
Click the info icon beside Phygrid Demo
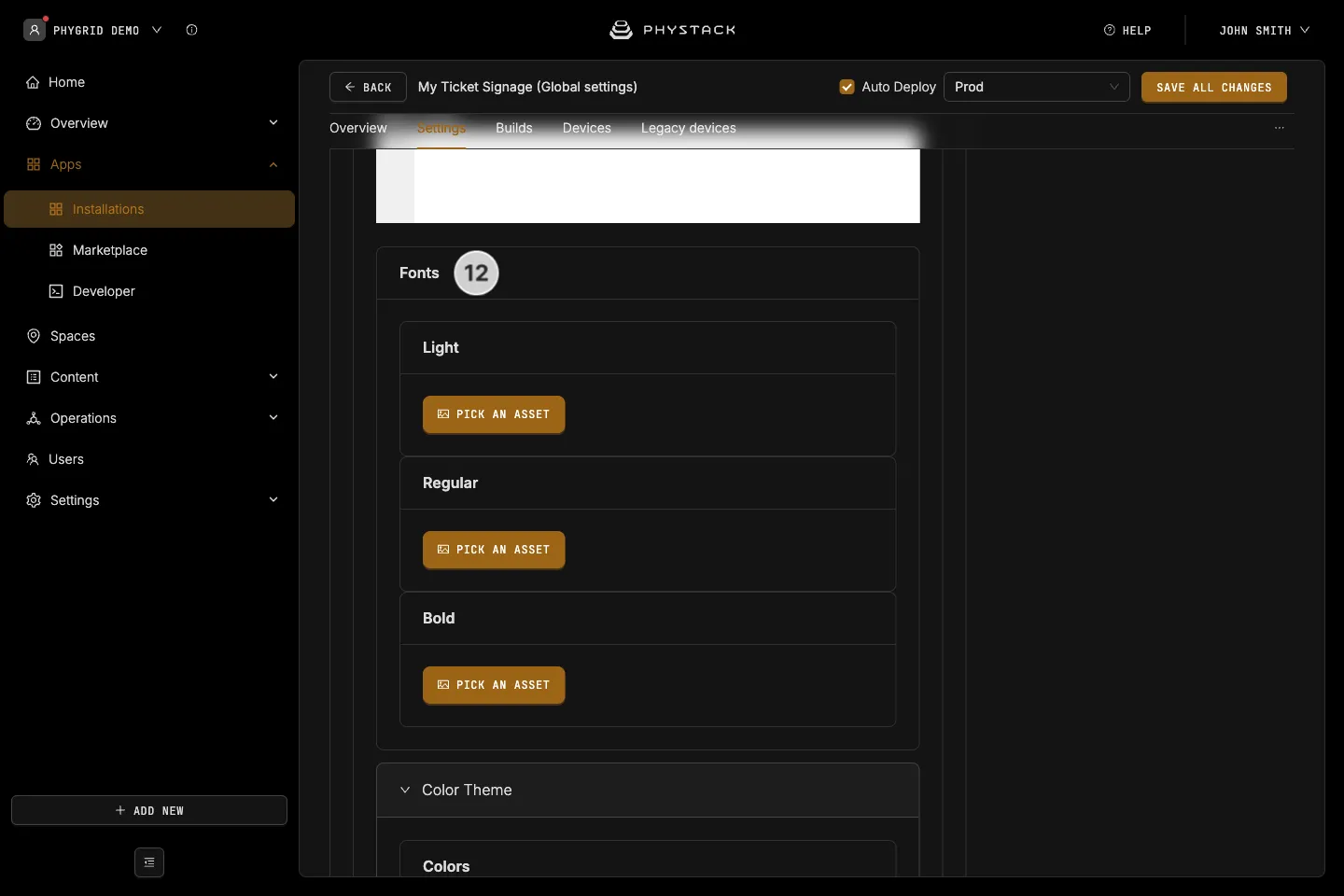pos(191,30)
